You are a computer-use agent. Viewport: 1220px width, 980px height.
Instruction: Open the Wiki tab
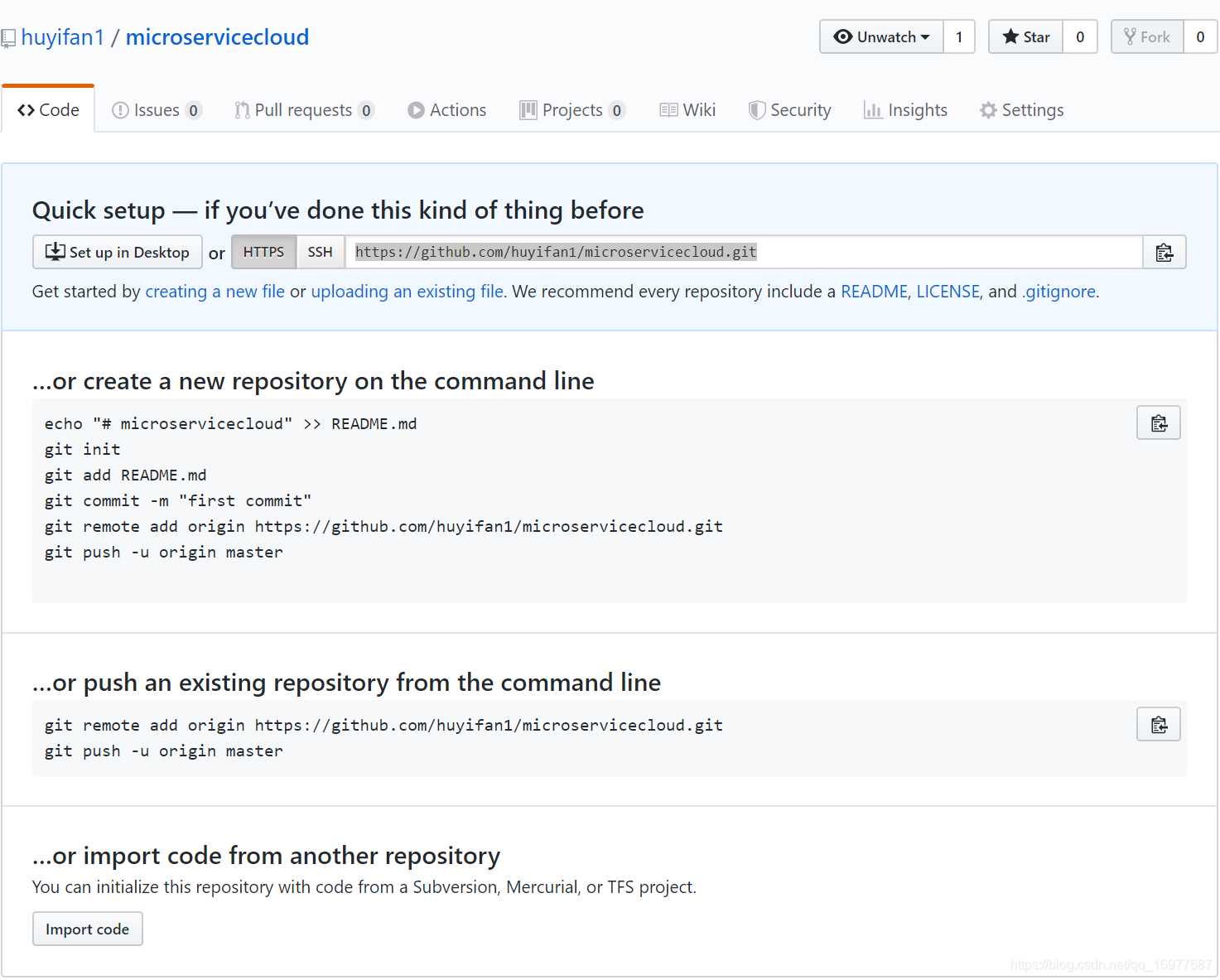[x=687, y=110]
